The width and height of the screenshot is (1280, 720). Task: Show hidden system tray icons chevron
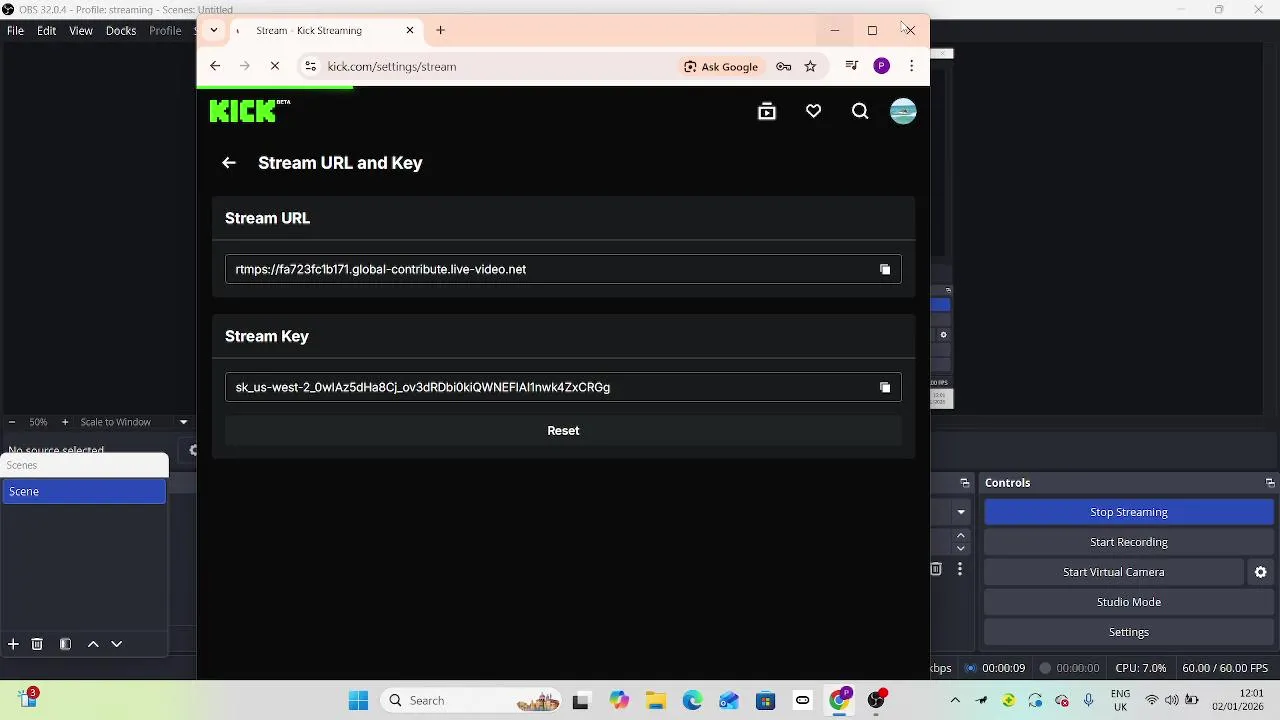[x=955, y=700]
